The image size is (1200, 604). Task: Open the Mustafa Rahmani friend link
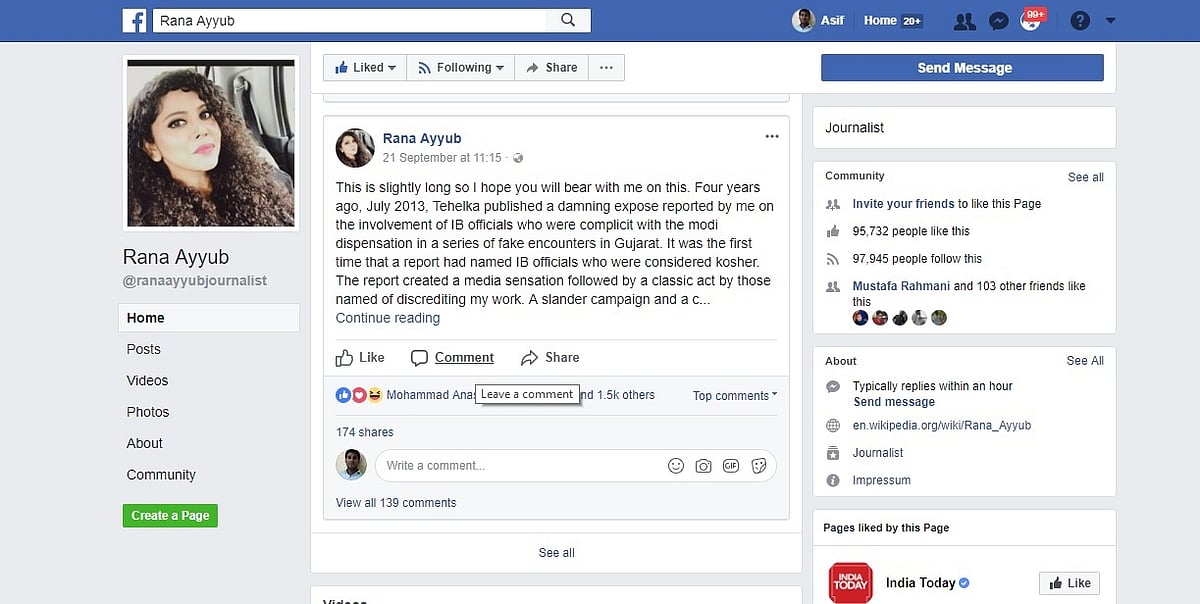(x=901, y=286)
